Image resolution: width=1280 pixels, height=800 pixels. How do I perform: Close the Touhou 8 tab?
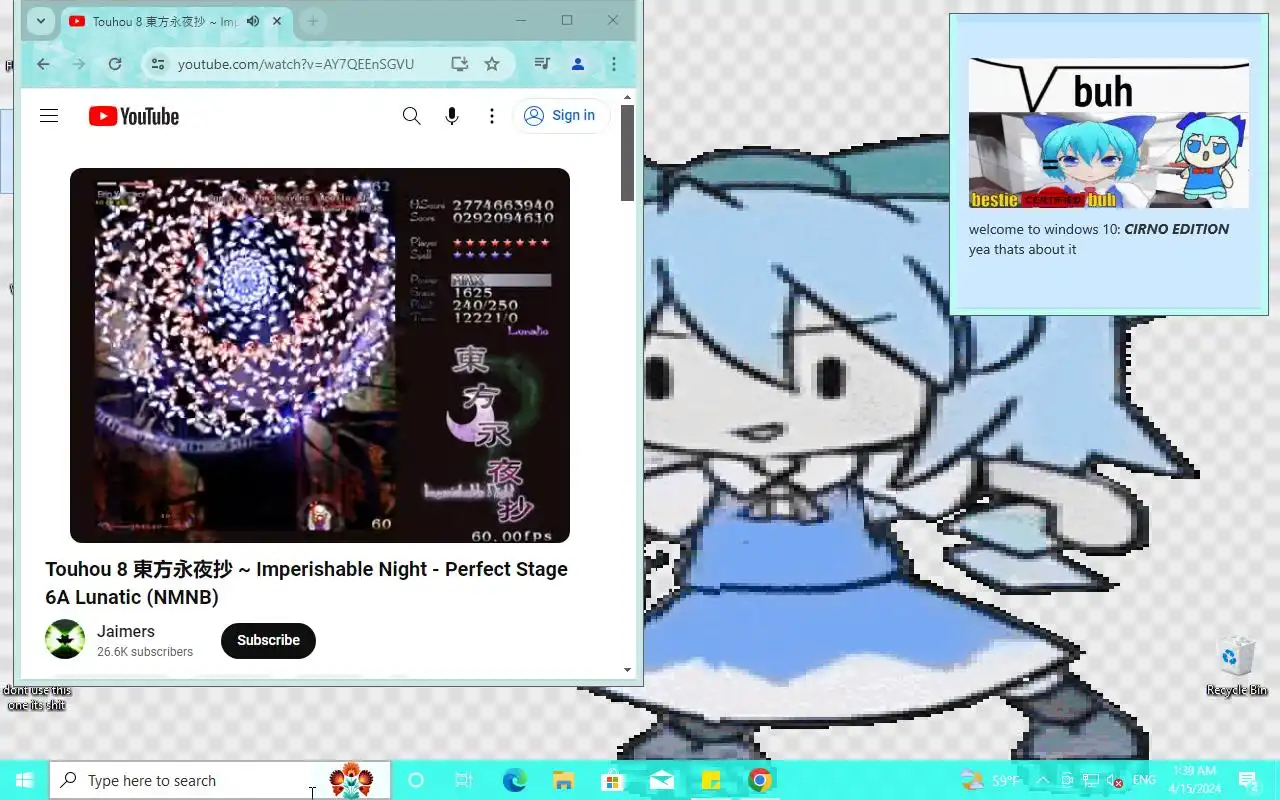tap(277, 21)
